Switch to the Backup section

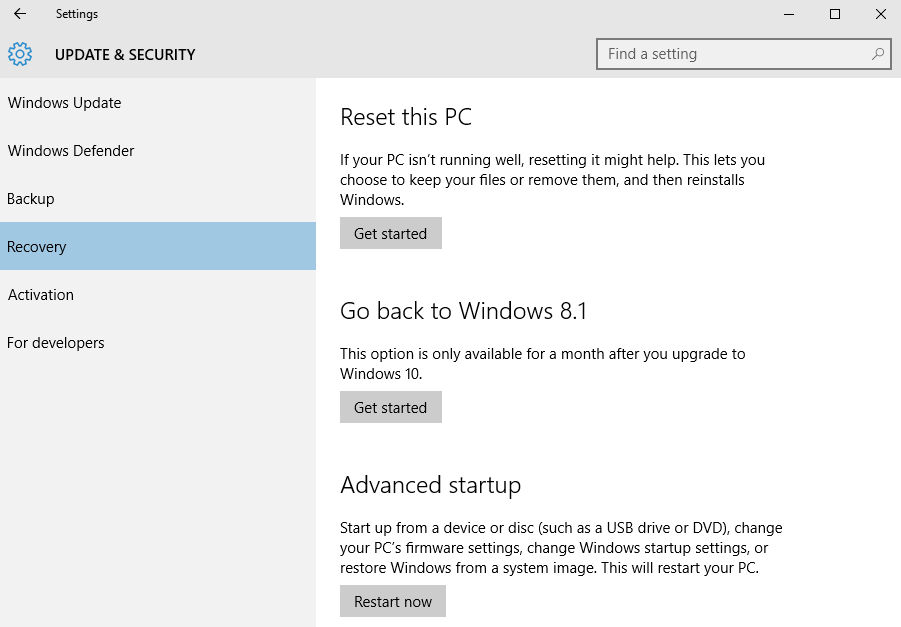pos(31,199)
